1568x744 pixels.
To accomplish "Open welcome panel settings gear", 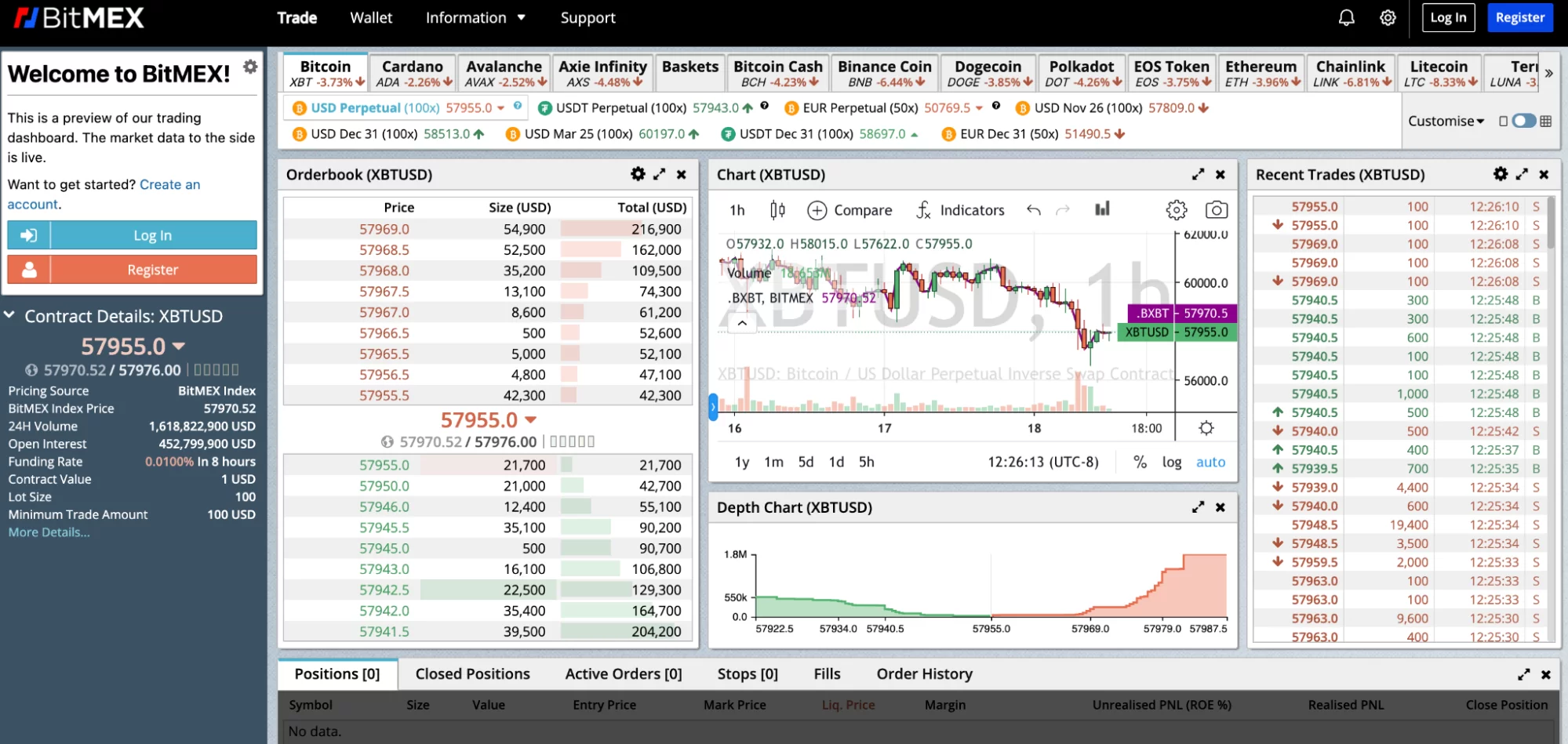I will point(250,67).
